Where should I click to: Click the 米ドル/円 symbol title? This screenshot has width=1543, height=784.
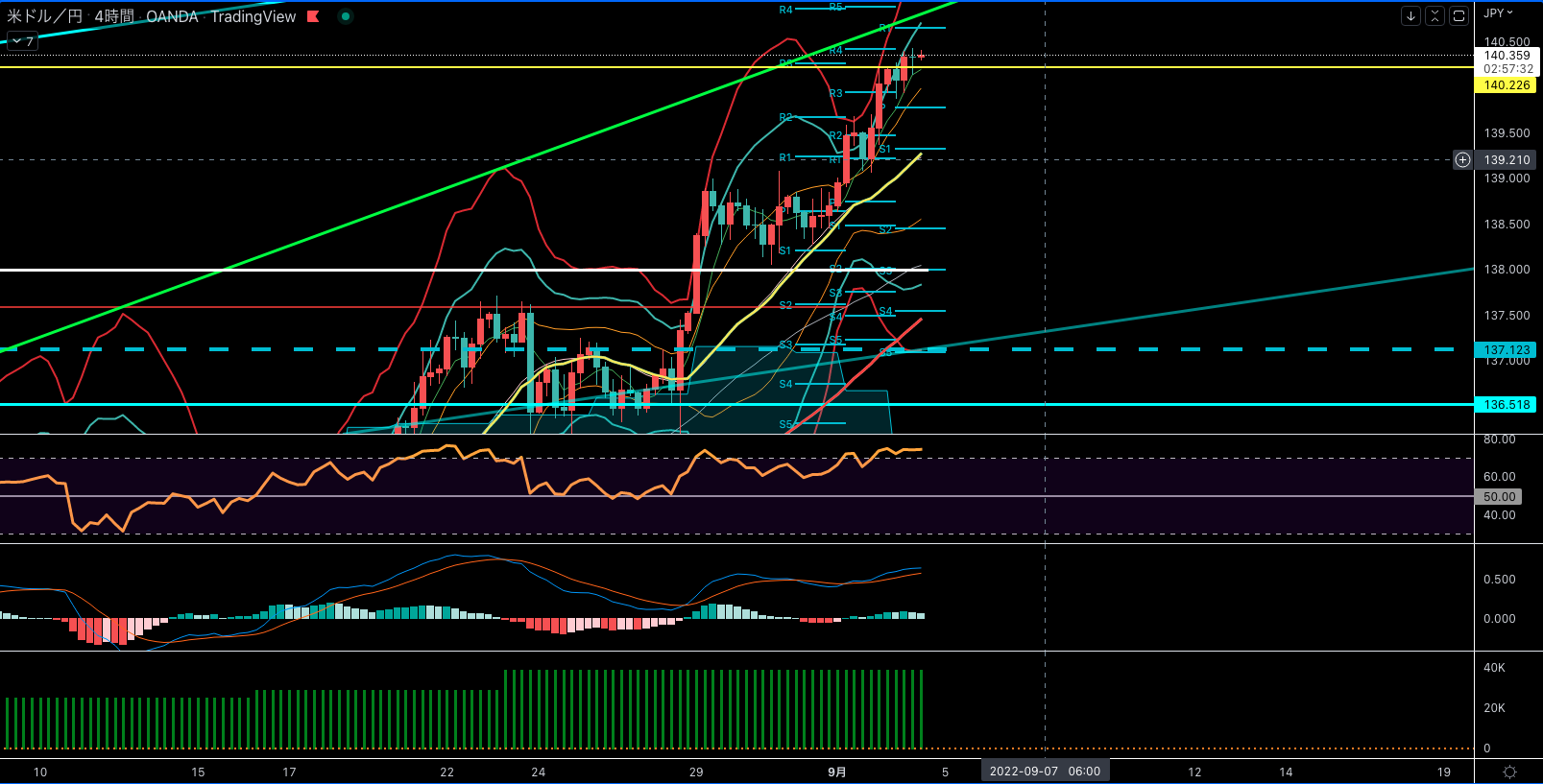pos(45,16)
